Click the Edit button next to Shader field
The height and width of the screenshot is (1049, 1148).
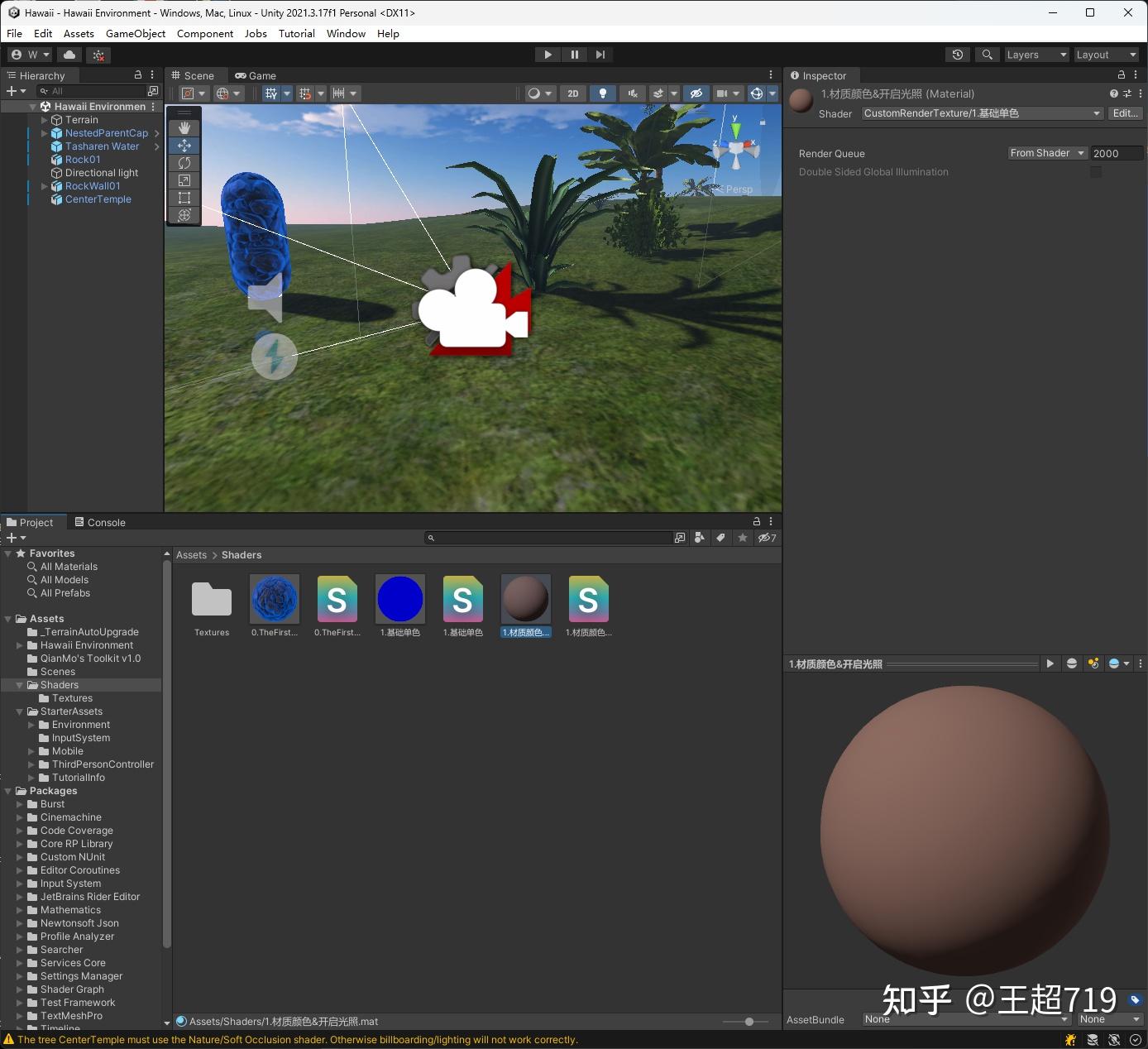1125,113
